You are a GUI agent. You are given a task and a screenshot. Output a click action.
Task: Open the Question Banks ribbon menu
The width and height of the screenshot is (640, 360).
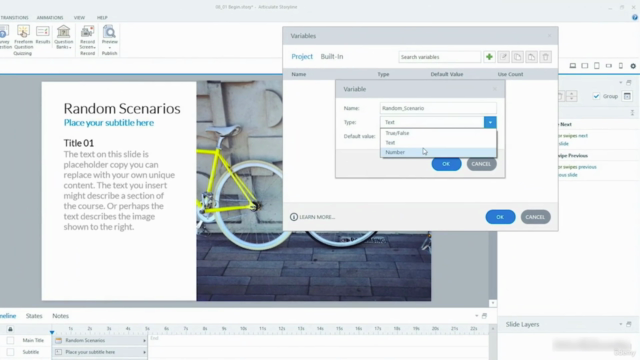[x=63, y=37]
